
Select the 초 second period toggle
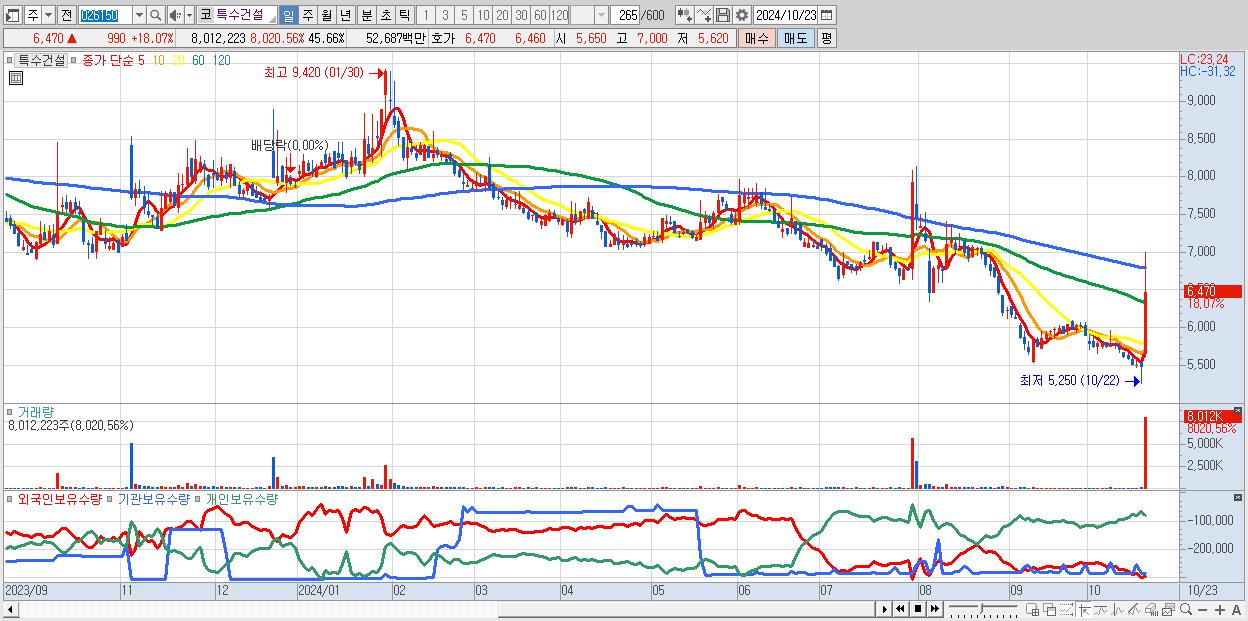[385, 15]
